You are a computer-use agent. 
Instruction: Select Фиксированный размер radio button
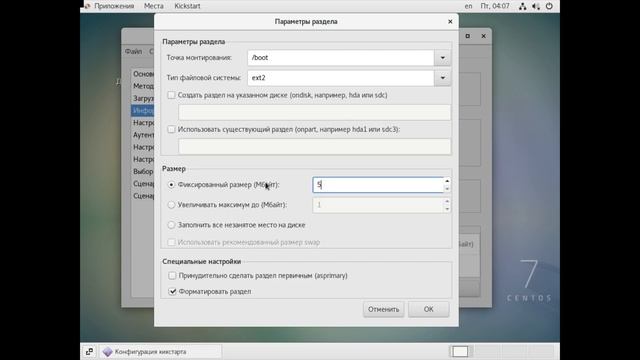pyautogui.click(x=171, y=185)
